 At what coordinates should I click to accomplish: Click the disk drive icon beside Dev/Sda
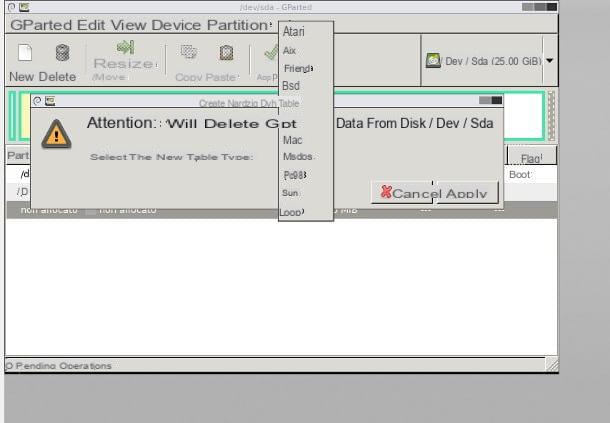[x=433, y=61]
